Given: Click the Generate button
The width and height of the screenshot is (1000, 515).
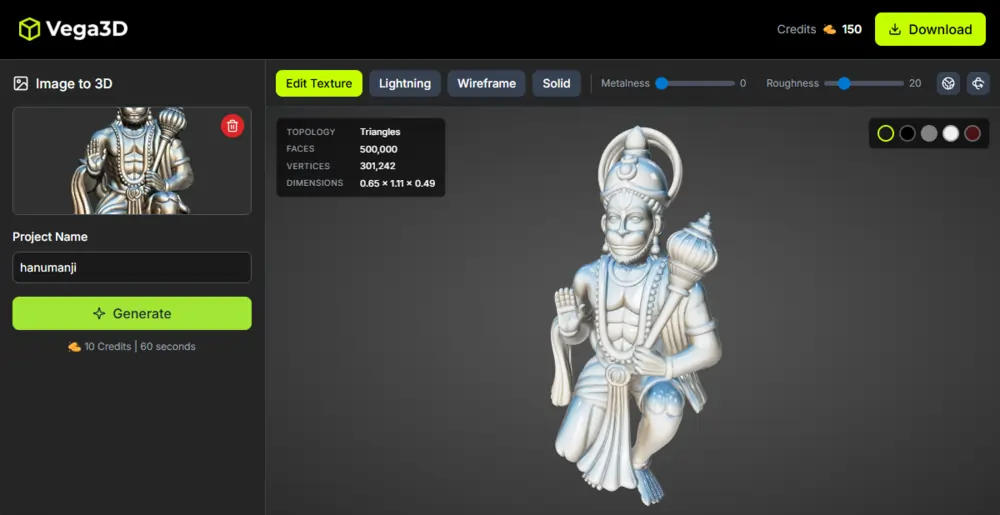Looking at the screenshot, I should (132, 314).
